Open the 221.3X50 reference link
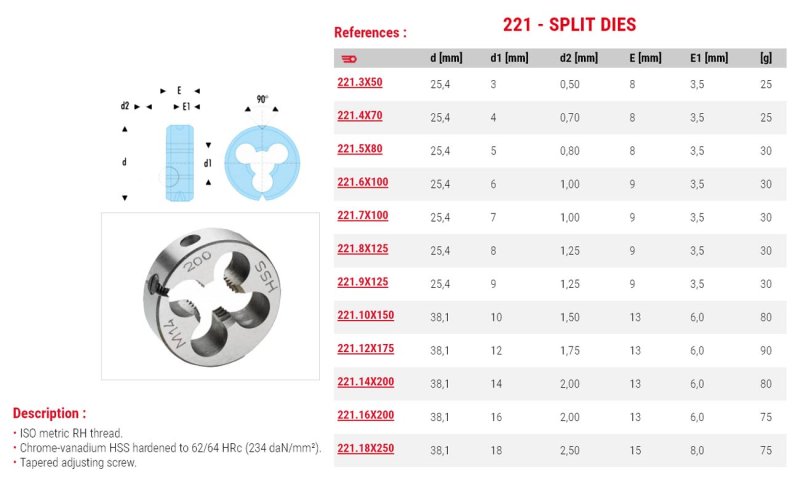The width and height of the screenshot is (800, 480). pyautogui.click(x=360, y=82)
